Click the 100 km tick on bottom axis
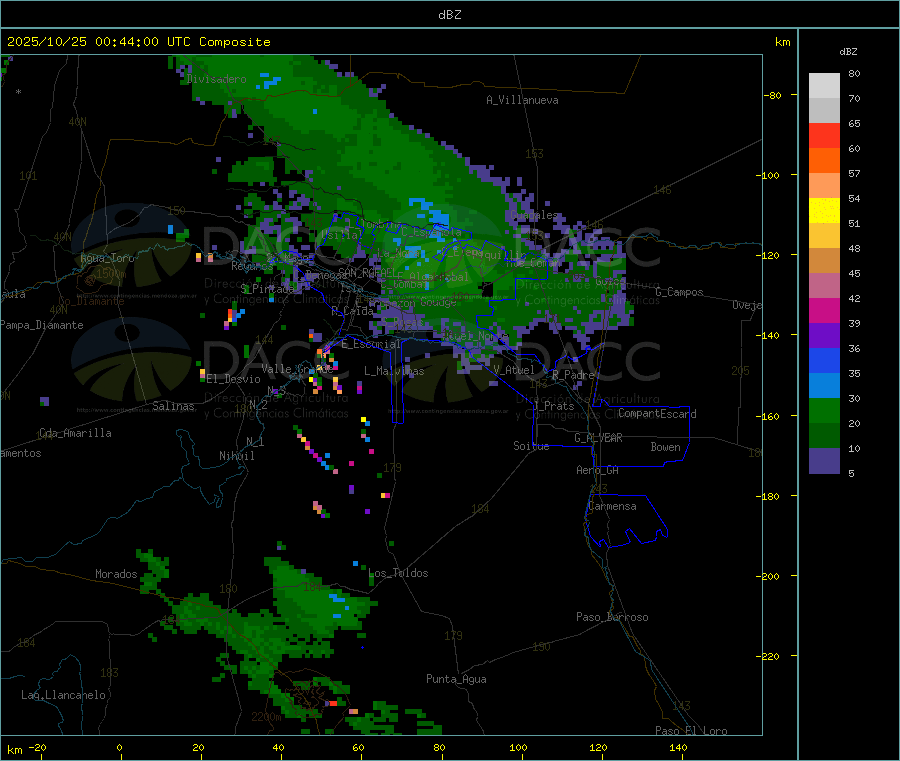 pyautogui.click(x=518, y=747)
